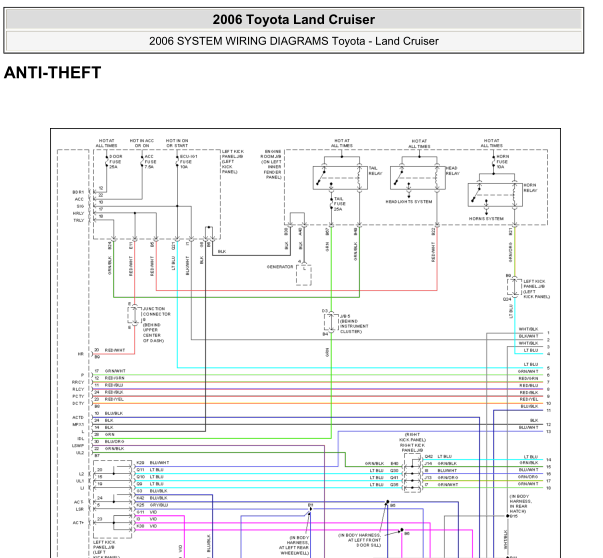Click the BDR1 terminal label
This screenshot has height=558, width=603.
point(78,192)
